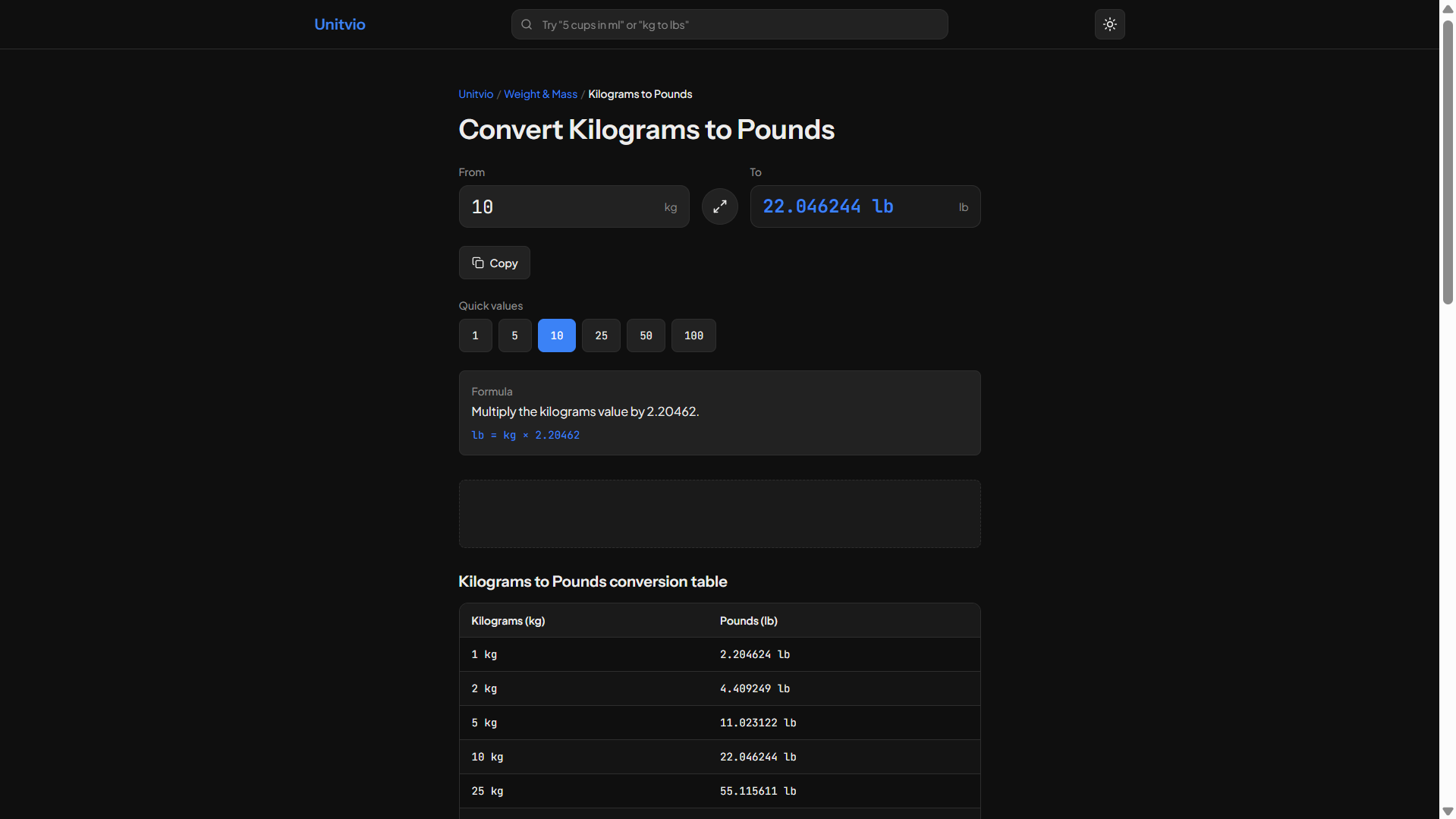Image resolution: width=1456 pixels, height=819 pixels.
Task: Open the Unitvio logo homepage
Action: tap(340, 24)
